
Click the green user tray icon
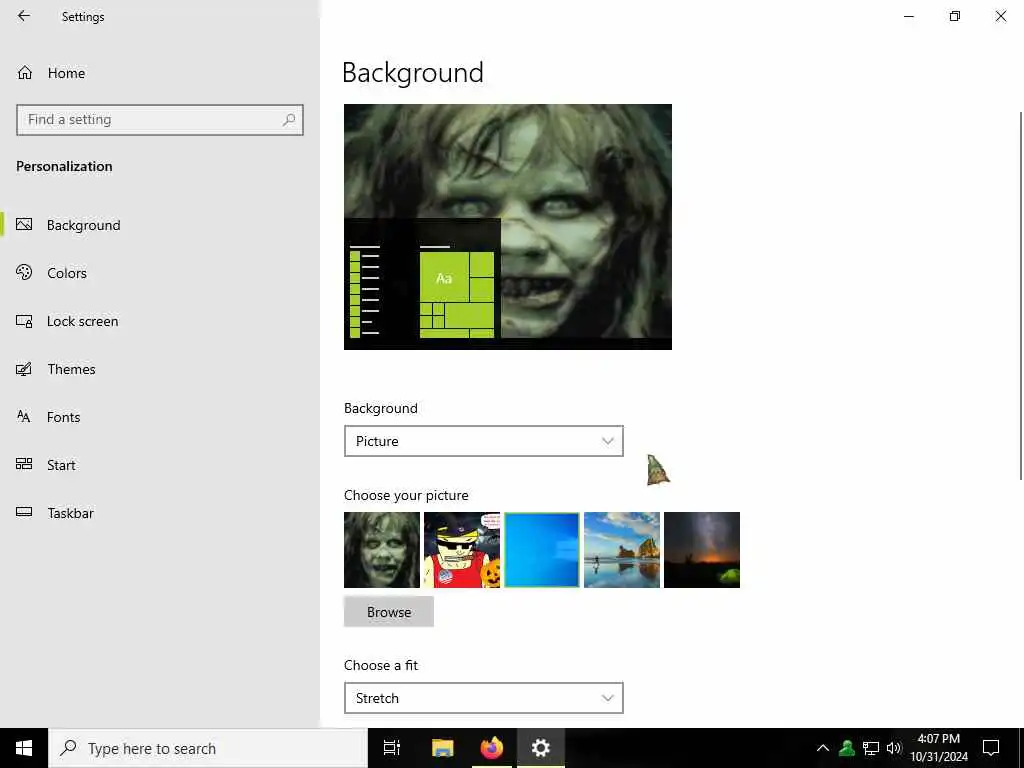click(847, 748)
